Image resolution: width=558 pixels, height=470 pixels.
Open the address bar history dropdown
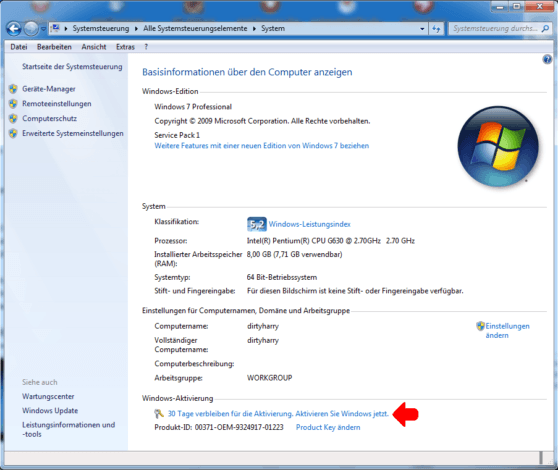(422, 29)
